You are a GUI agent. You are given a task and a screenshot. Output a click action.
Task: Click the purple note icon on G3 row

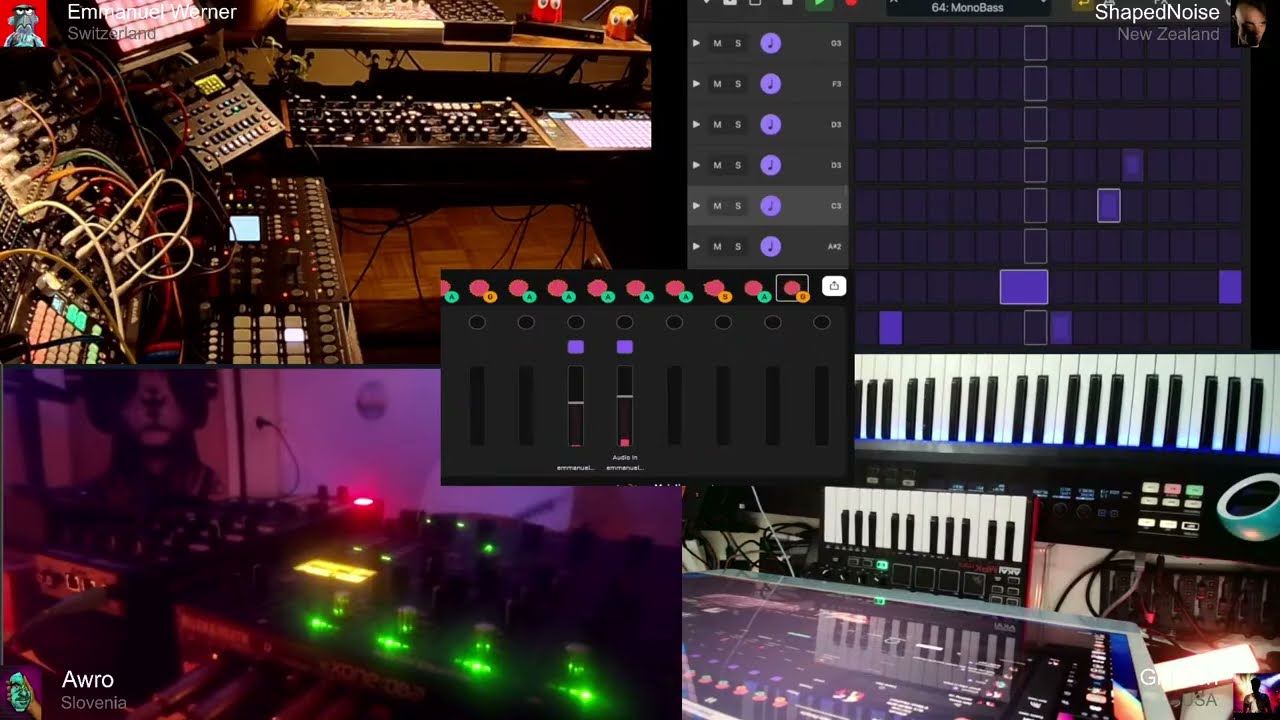point(770,43)
